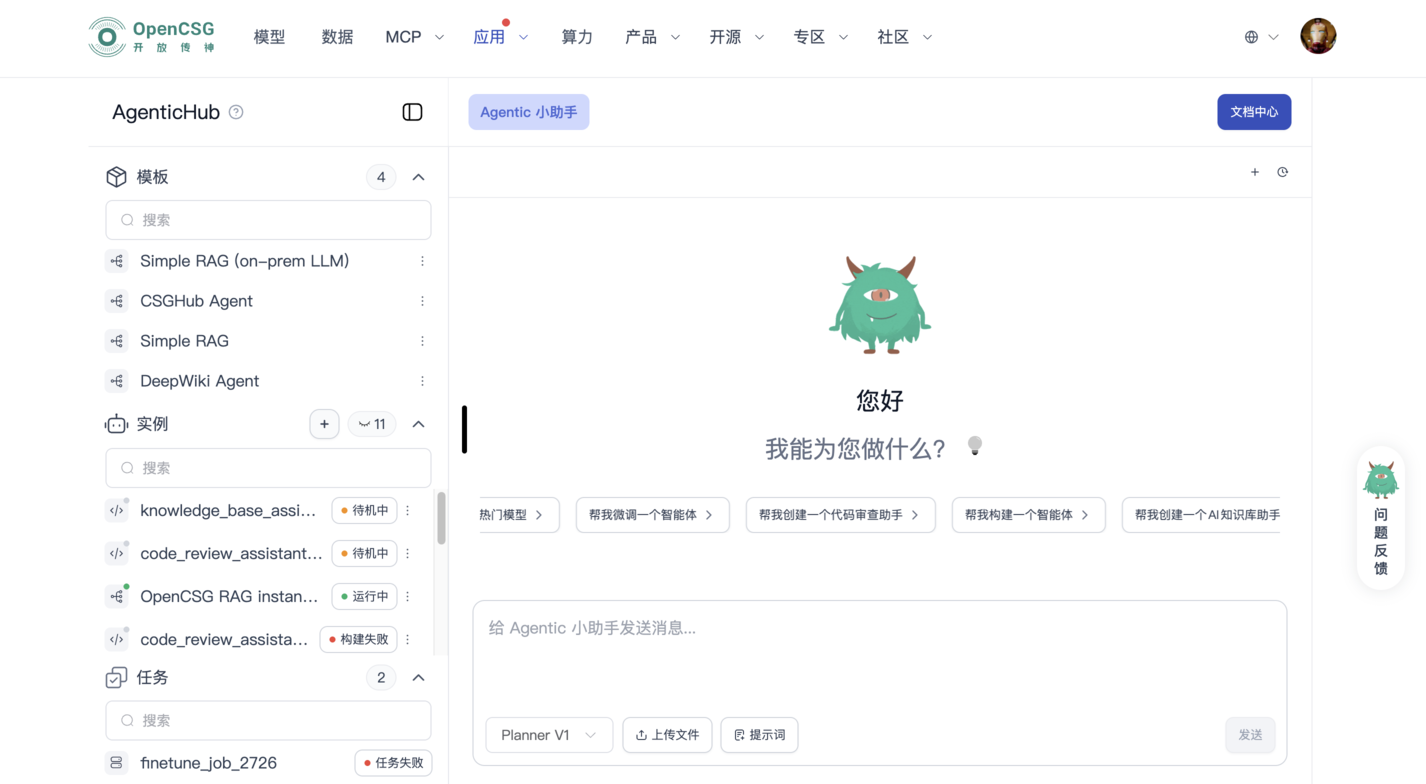Select the Agentic 小助手 tab
The width and height of the screenshot is (1426, 784).
pyautogui.click(x=528, y=112)
